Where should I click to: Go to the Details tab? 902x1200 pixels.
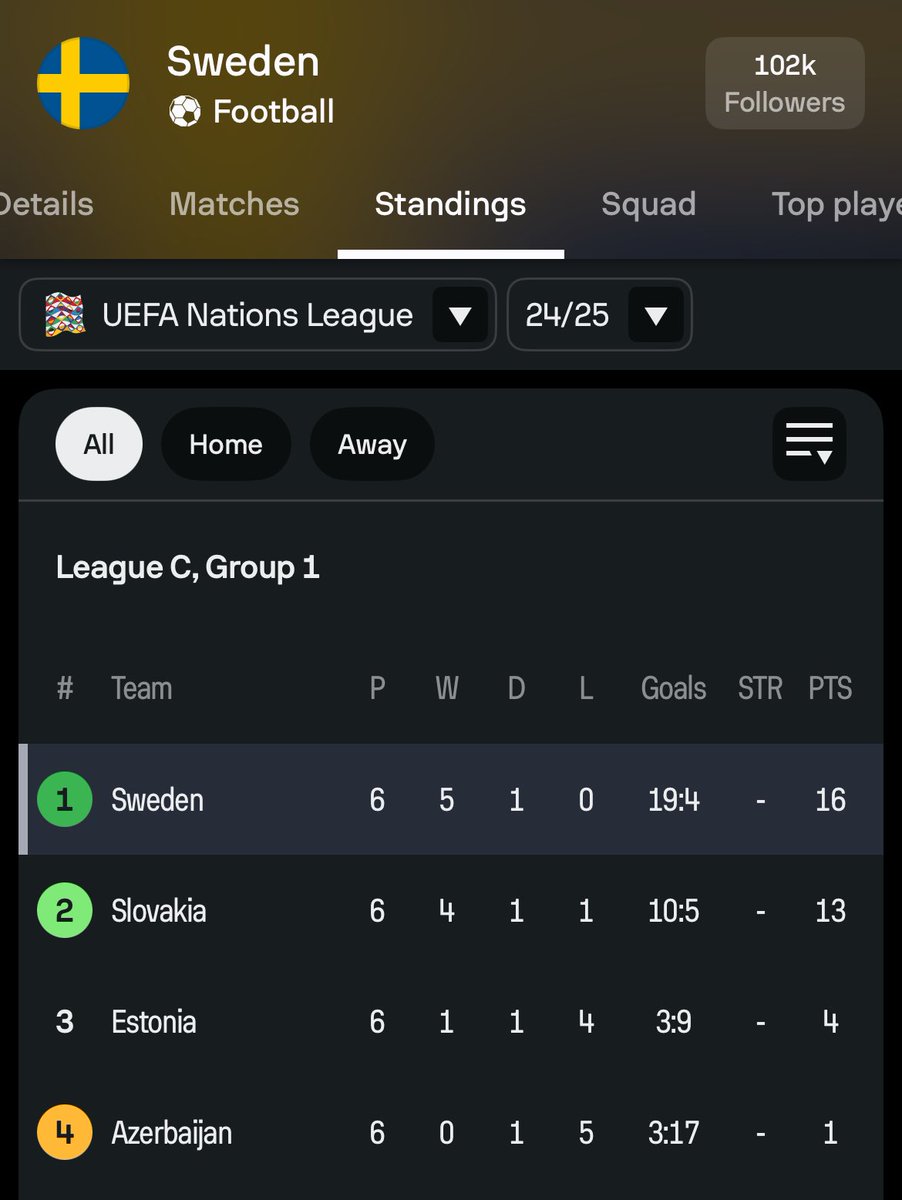[46, 204]
